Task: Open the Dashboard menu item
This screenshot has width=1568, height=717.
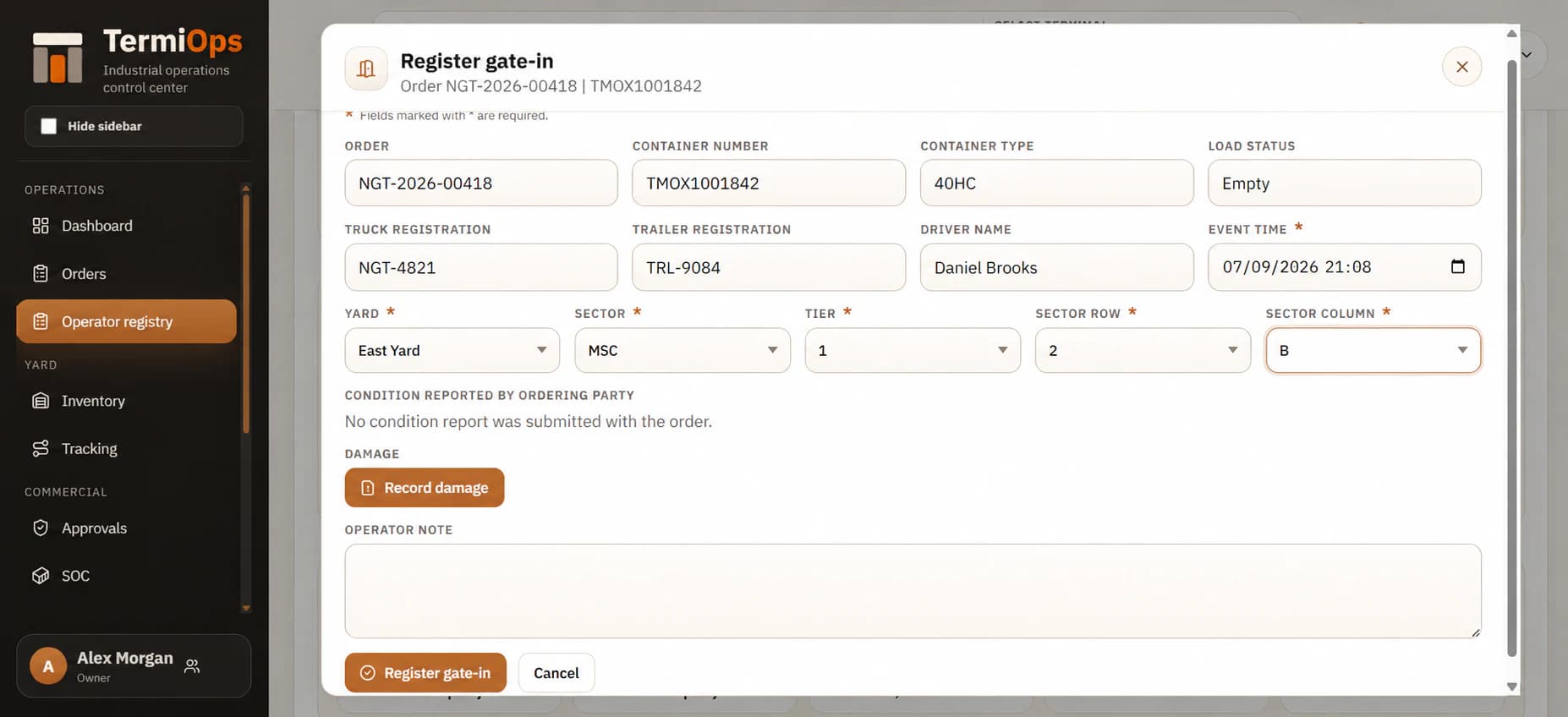Action: coord(126,226)
